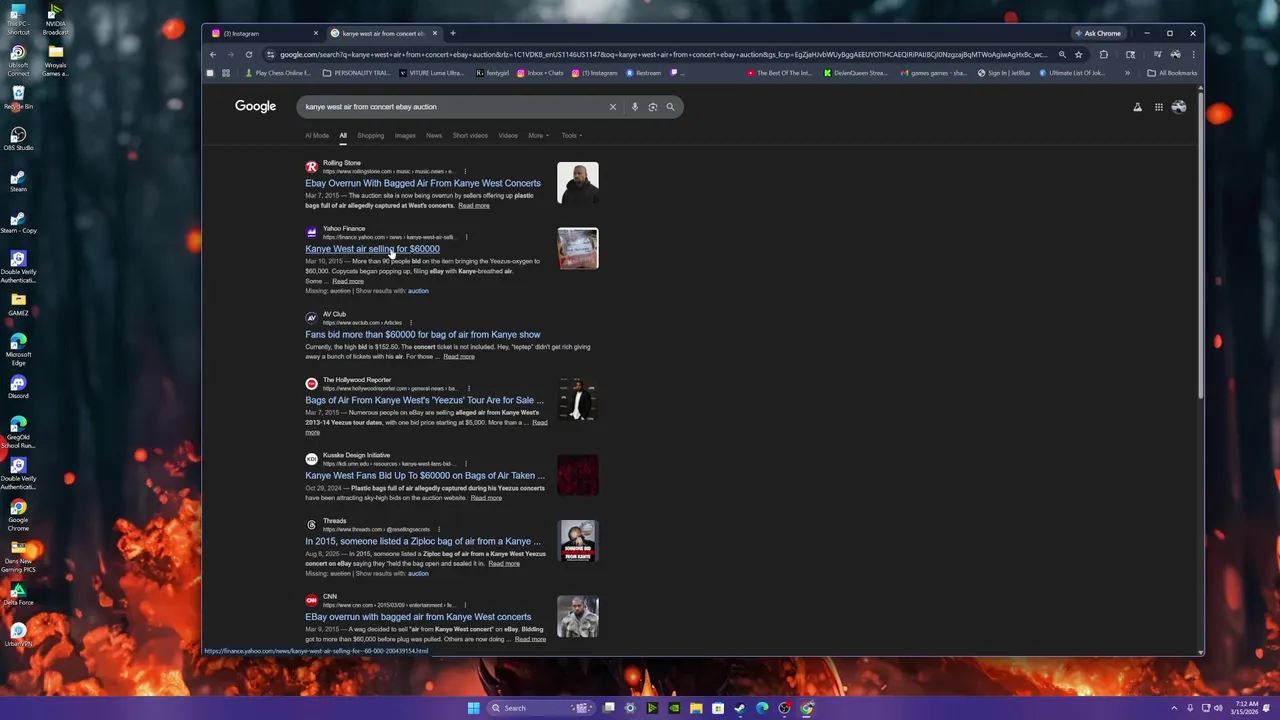Open Steam from the taskbar
This screenshot has height=720, width=1280.
click(740, 708)
